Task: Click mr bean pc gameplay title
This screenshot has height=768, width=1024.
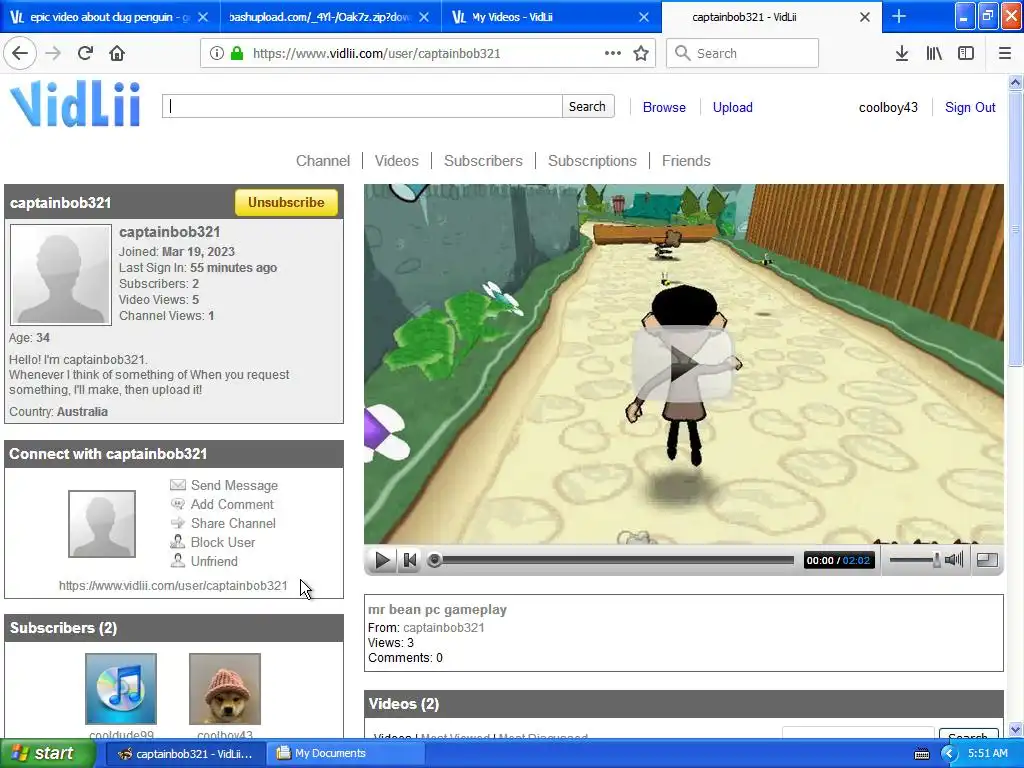Action: click(x=437, y=609)
